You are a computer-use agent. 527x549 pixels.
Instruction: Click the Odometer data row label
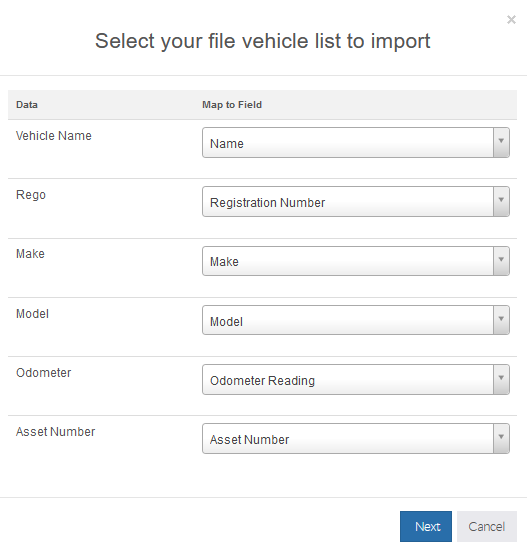tap(43, 373)
